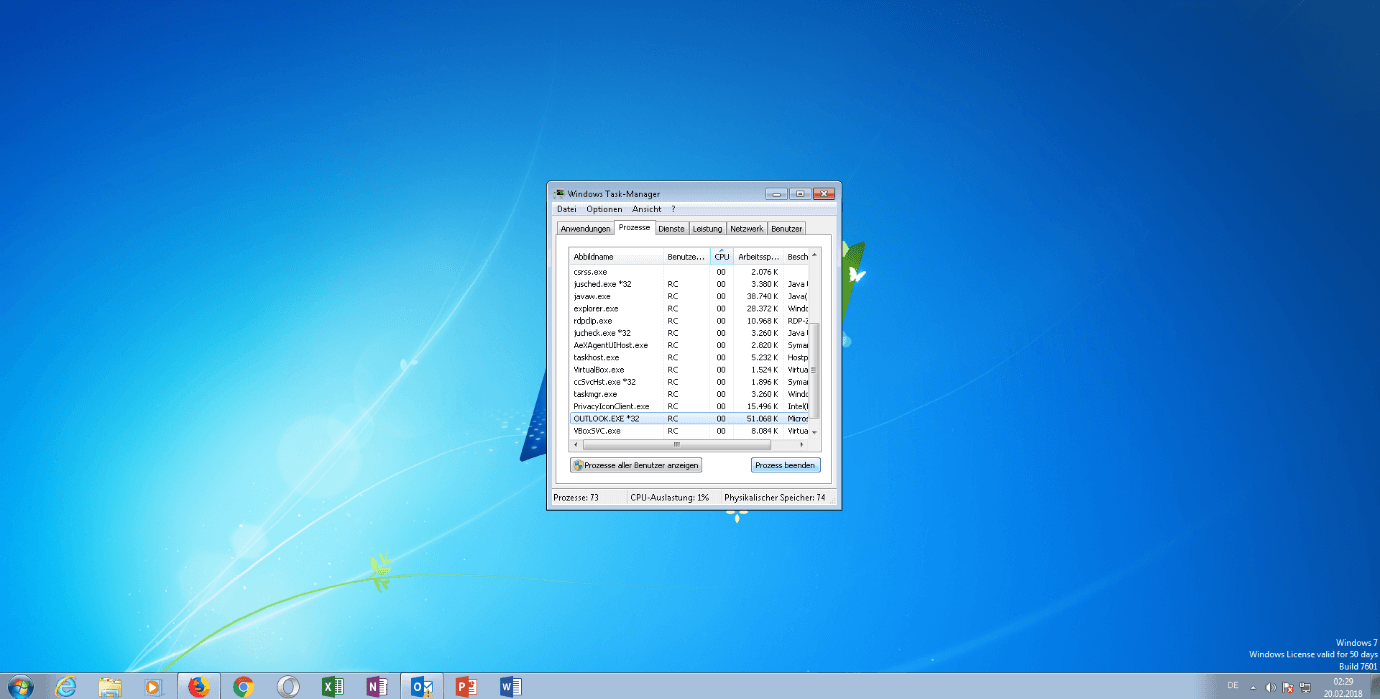This screenshot has height=699, width=1380.
Task: Click the vertical scrollbar down arrow
Action: tap(814, 431)
